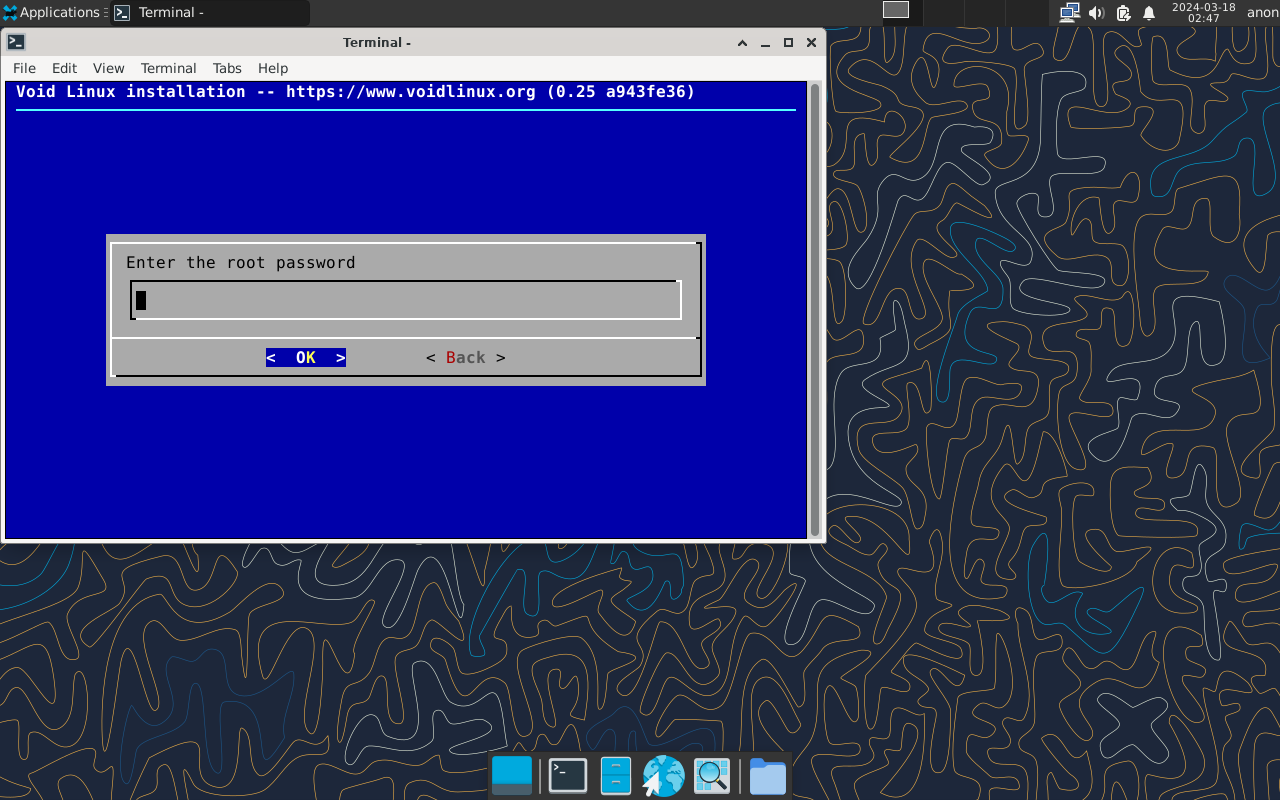The width and height of the screenshot is (1280, 800).
Task: Go back with the Back button
Action: (x=466, y=358)
